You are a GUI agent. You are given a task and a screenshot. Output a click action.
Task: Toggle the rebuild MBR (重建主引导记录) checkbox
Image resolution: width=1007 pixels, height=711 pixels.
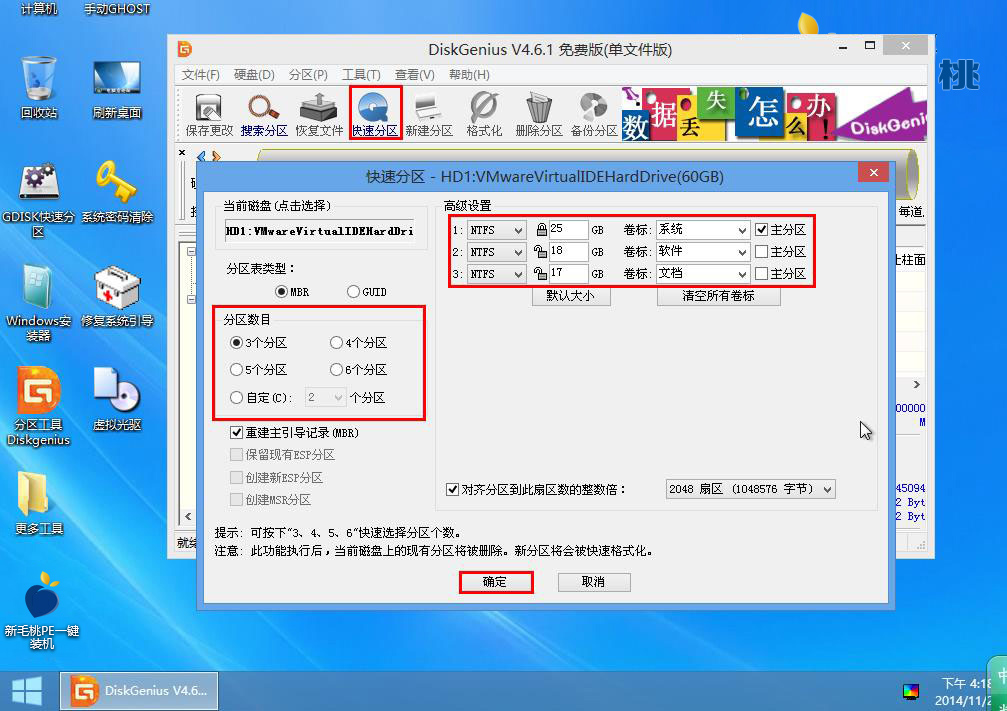click(x=236, y=433)
